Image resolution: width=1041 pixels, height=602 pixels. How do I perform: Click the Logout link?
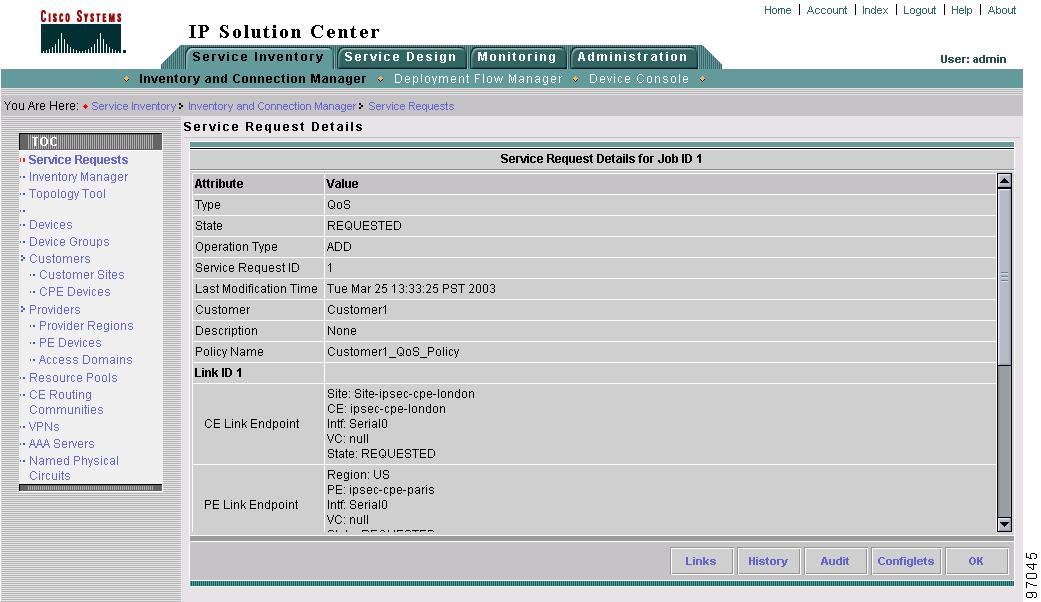pos(920,10)
